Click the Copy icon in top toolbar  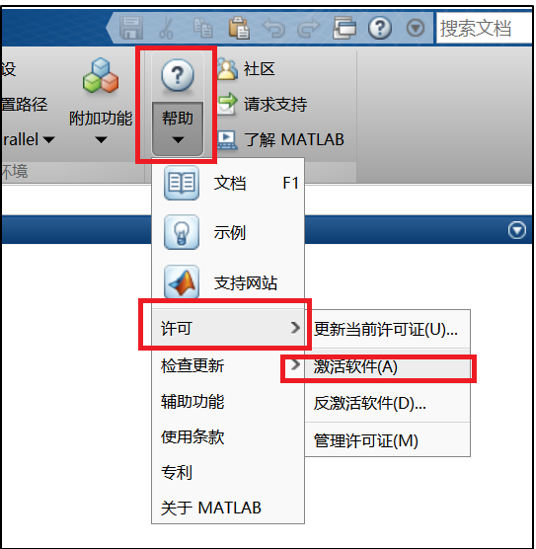[203, 27]
